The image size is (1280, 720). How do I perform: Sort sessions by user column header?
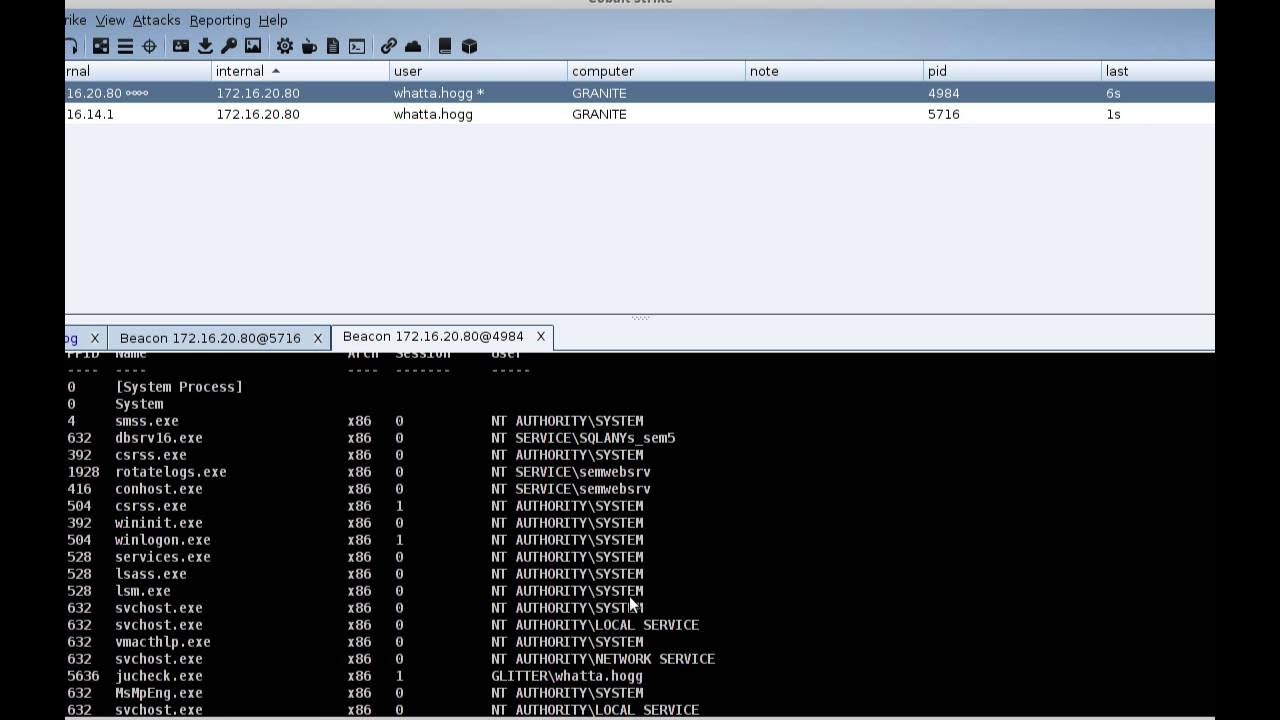478,71
